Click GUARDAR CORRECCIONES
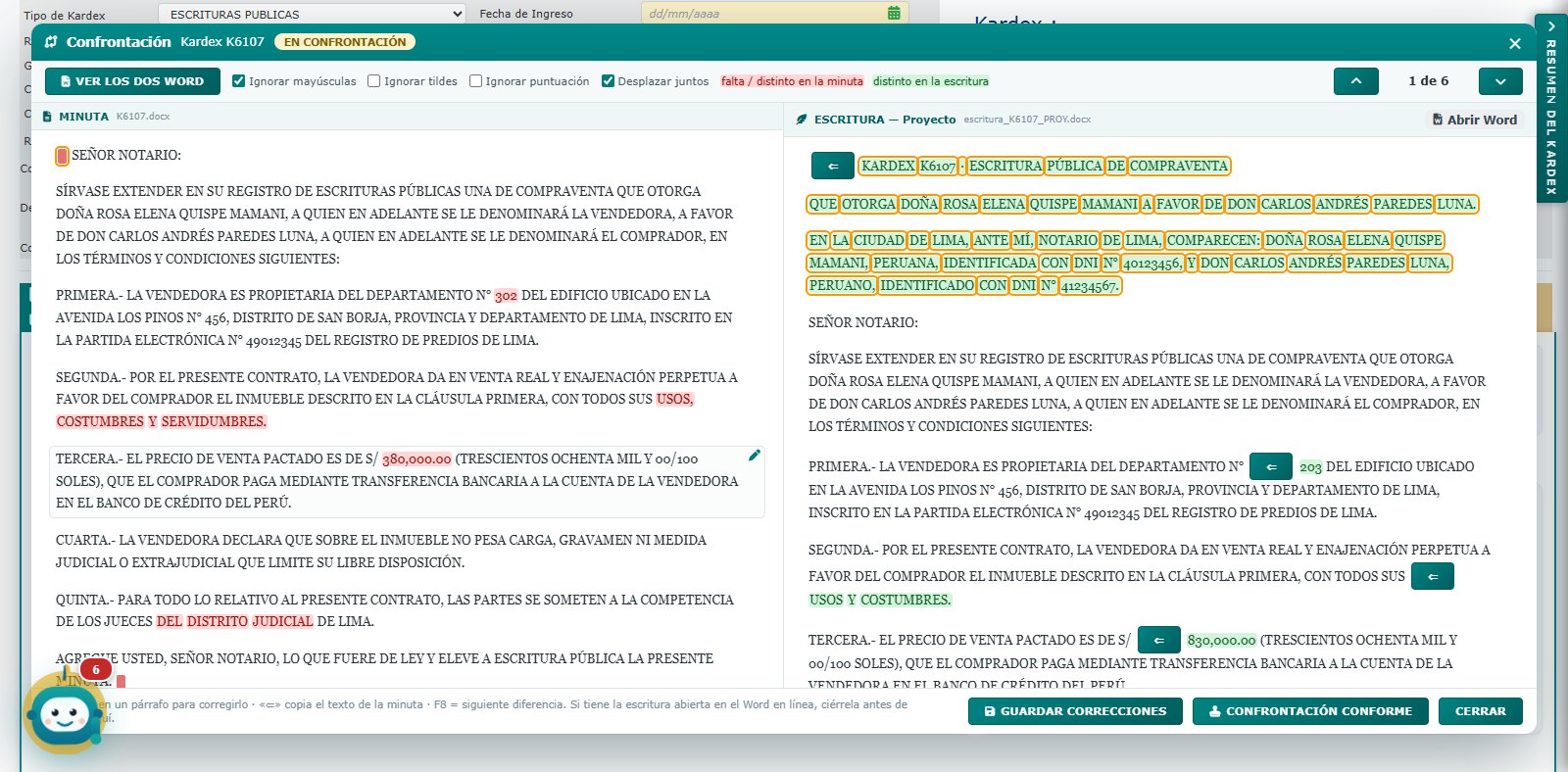 tap(1075, 711)
